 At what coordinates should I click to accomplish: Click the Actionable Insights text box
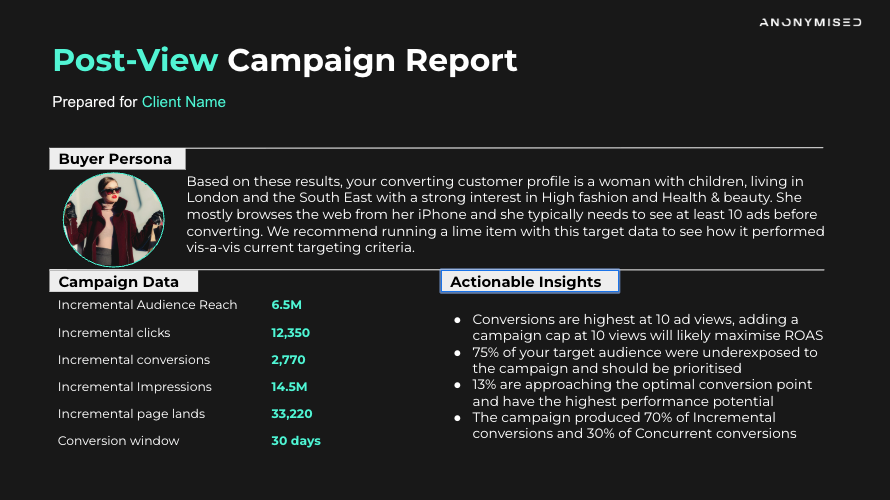pyautogui.click(x=529, y=282)
